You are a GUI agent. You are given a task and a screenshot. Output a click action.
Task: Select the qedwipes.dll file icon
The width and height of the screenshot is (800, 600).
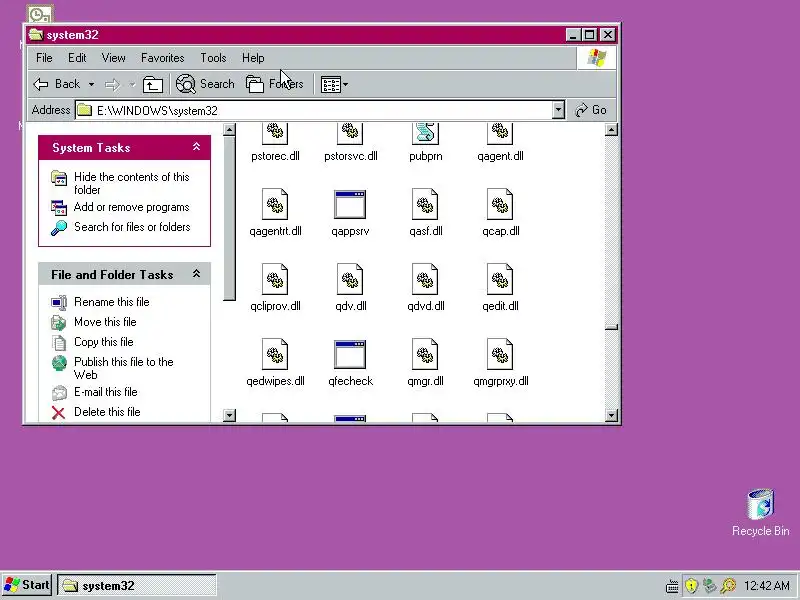tap(275, 354)
